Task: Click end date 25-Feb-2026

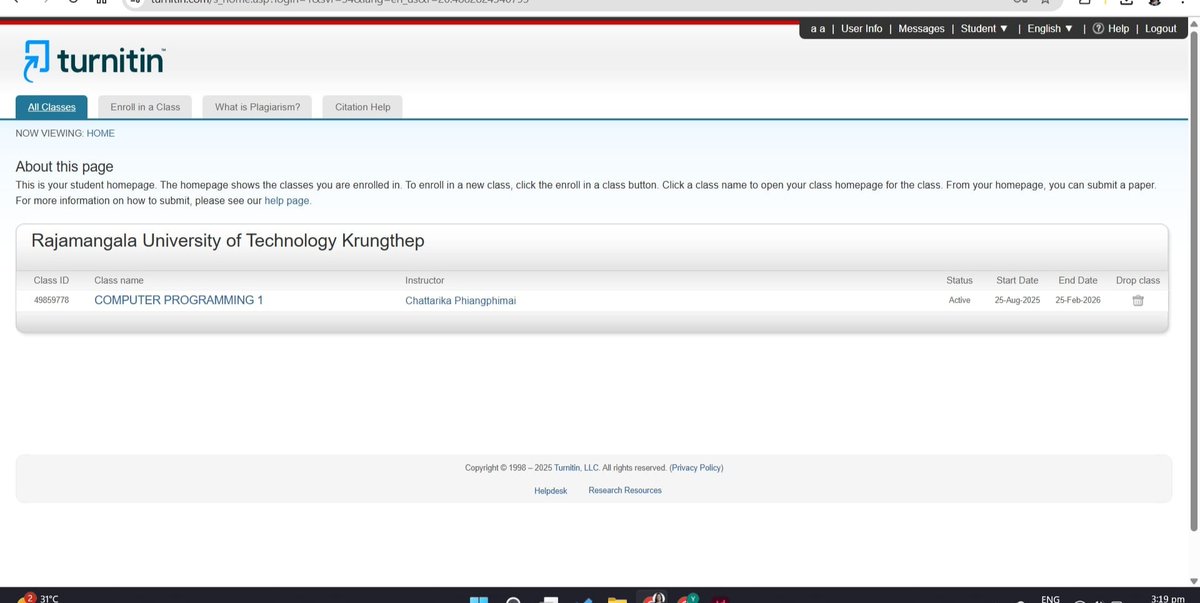Action: [x=1078, y=300]
